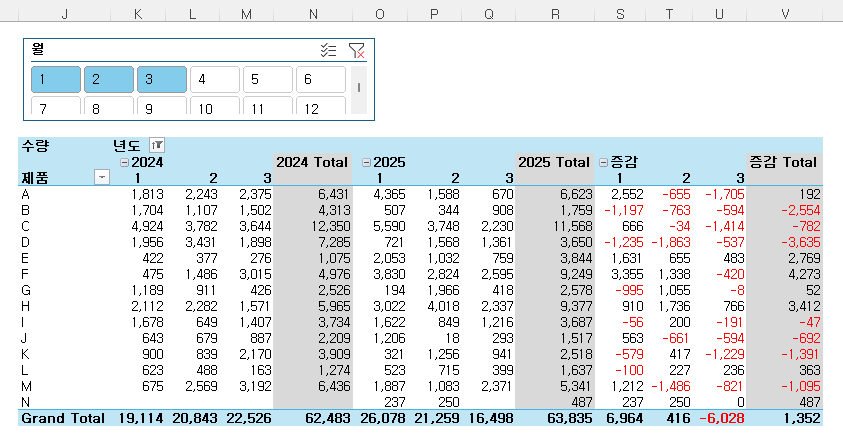Collapse the 증감 group

click(603, 162)
